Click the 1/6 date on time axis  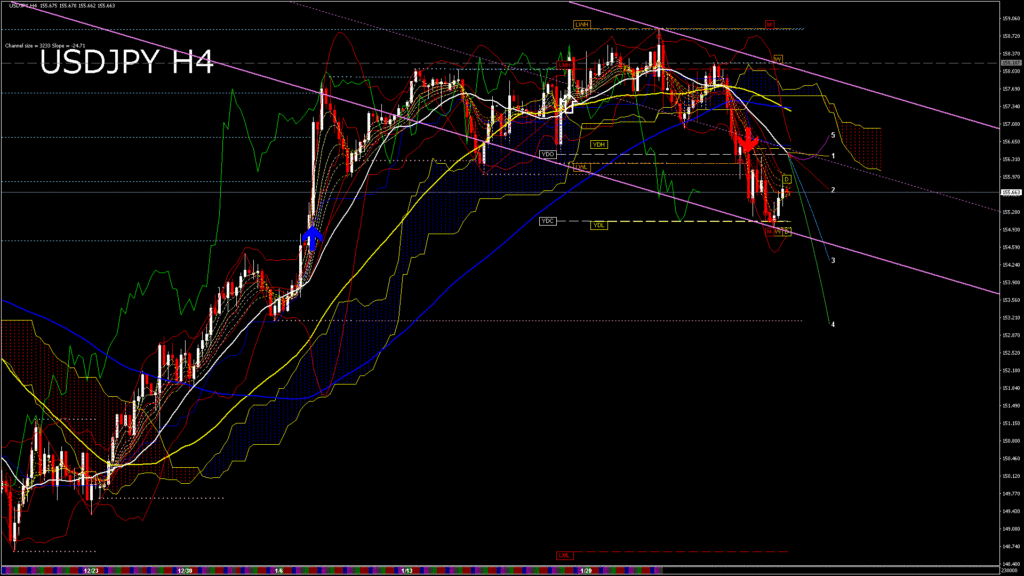coord(279,570)
